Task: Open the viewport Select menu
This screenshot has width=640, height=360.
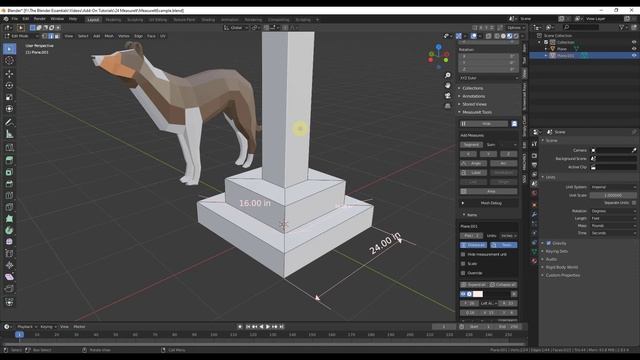Action: [83, 36]
